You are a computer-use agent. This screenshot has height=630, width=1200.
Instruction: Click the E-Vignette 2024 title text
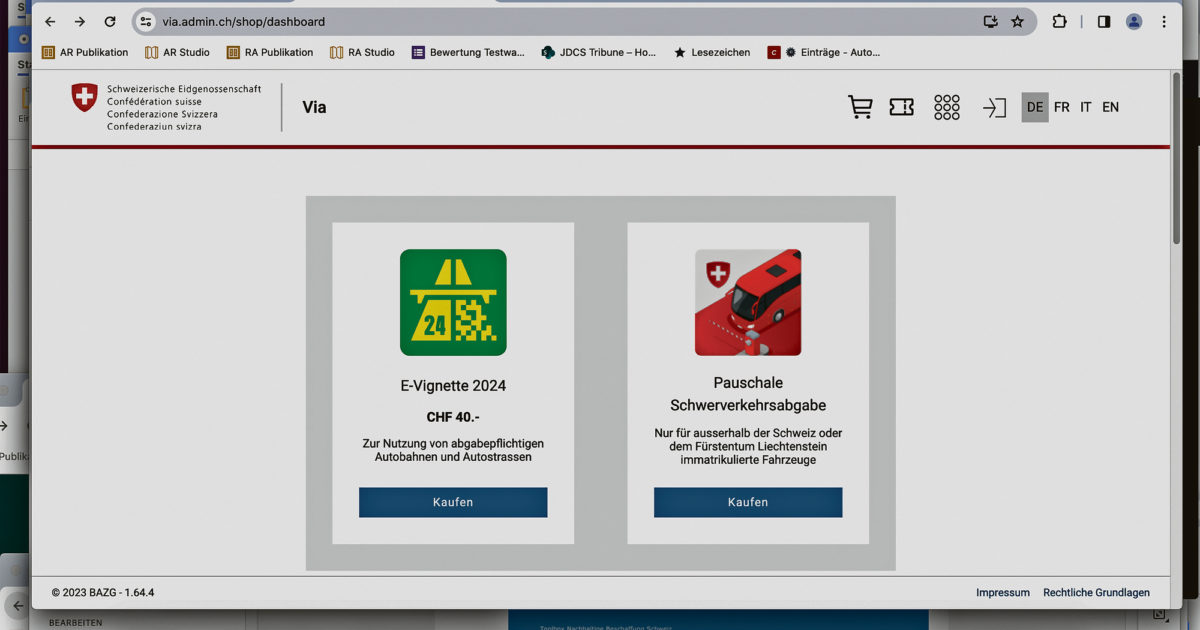453,386
